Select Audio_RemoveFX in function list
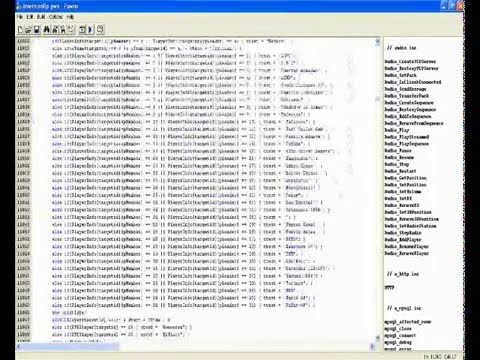The height and width of the screenshot is (360, 480). 402,205
